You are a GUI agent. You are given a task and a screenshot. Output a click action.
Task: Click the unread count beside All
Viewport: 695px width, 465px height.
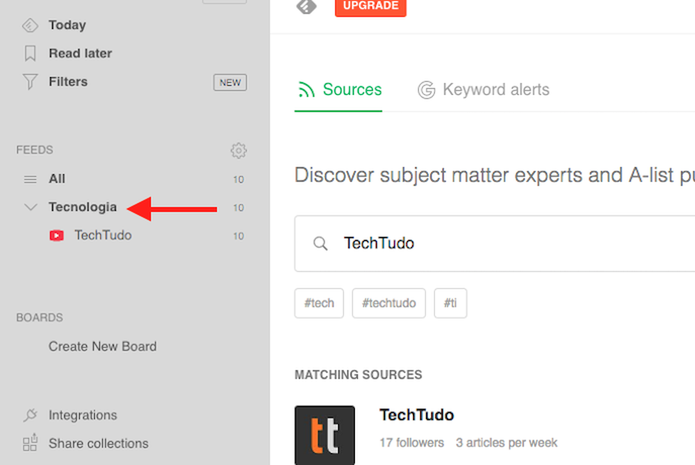coord(238,180)
